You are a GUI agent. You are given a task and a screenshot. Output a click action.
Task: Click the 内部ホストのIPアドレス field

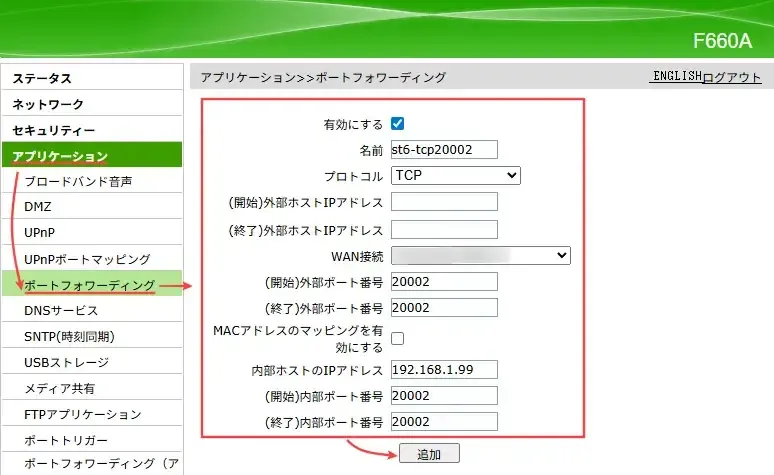(444, 369)
